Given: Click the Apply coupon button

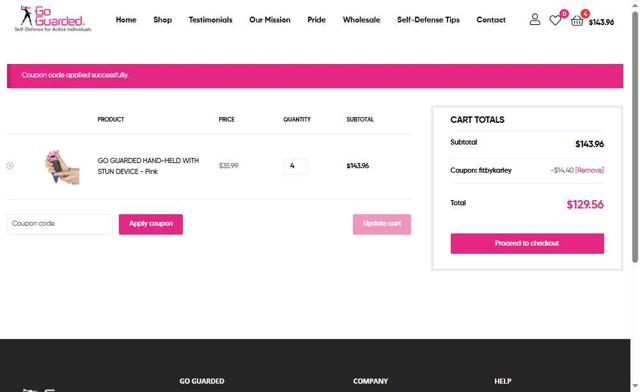Looking at the screenshot, I should point(151,224).
